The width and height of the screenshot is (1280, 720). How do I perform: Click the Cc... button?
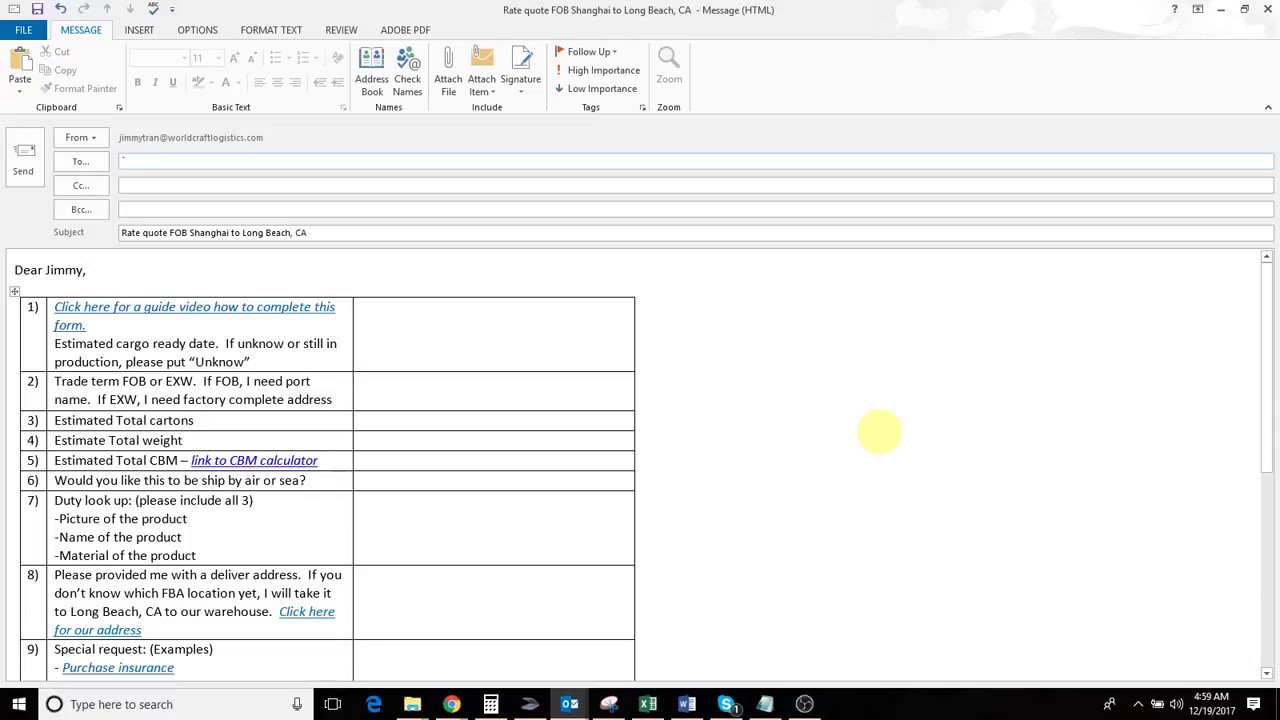pos(81,185)
